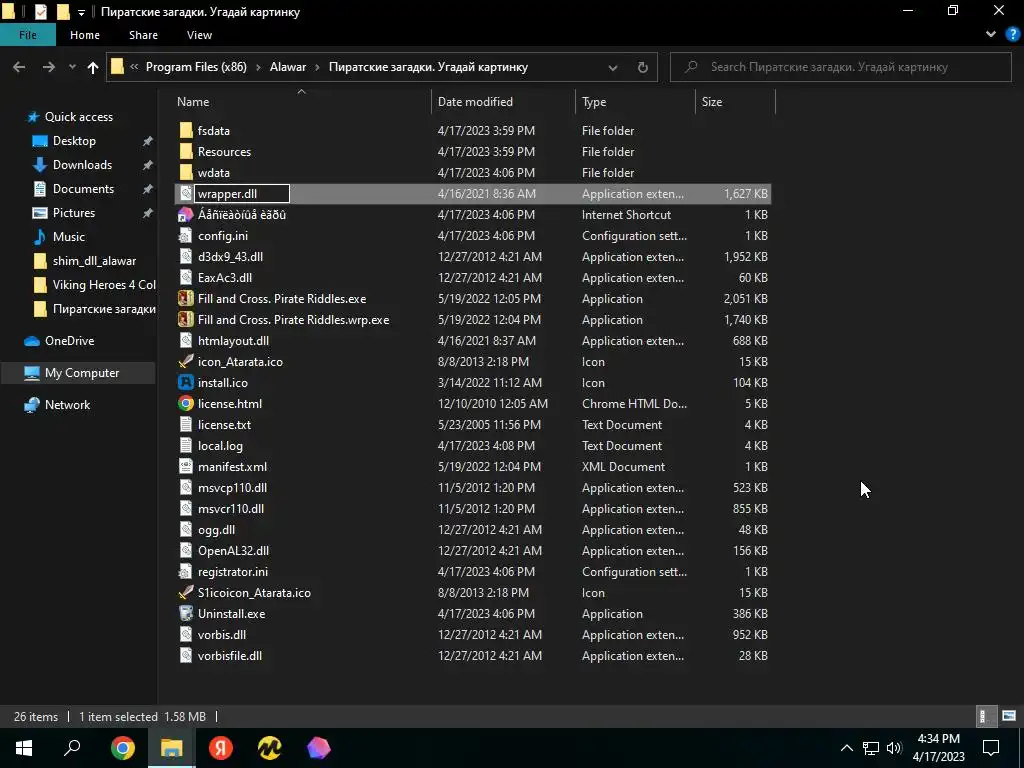The width and height of the screenshot is (1024, 768).
Task: Select the Chrome icon of license.html
Action: click(186, 404)
